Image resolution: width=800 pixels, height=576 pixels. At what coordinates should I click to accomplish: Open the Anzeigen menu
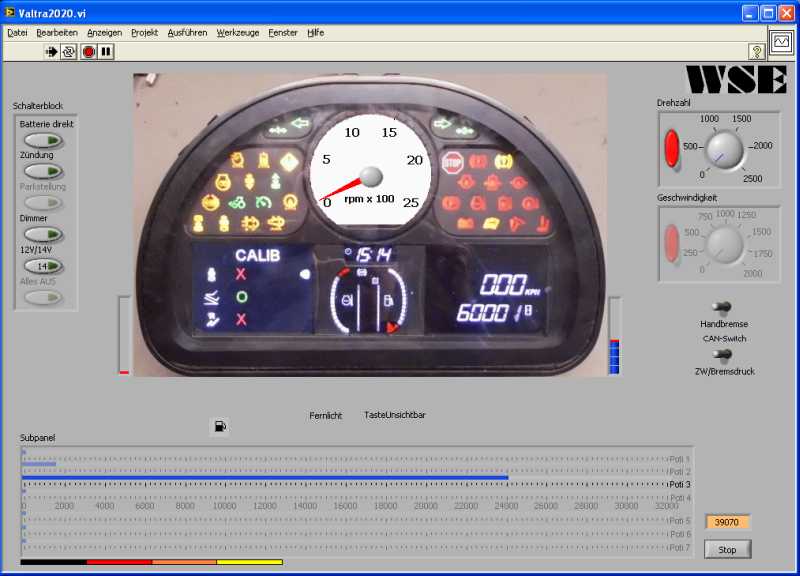pos(105,33)
